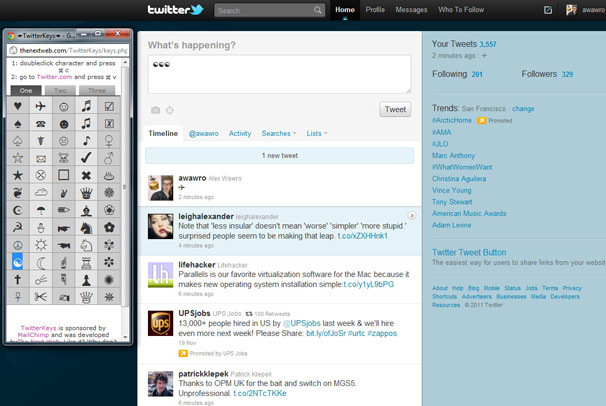Choose the black chess knight symbol
The height and width of the screenshot is (406, 606).
click(x=86, y=228)
